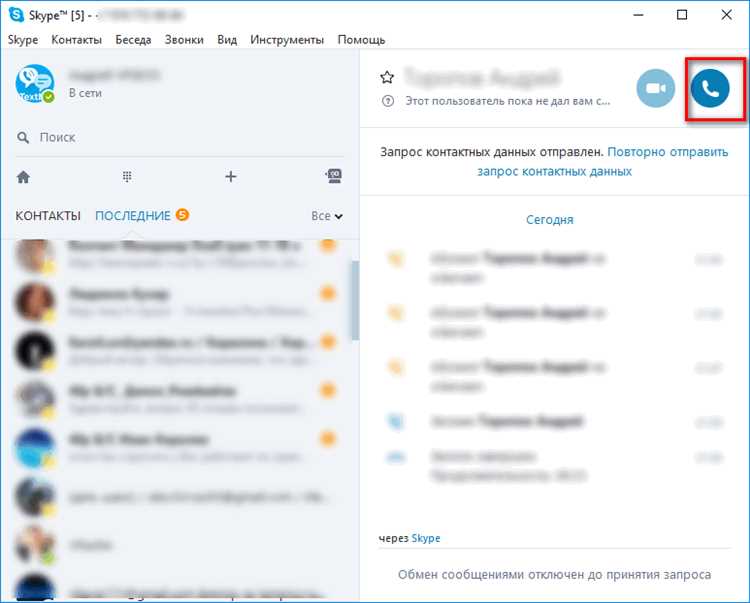Click the resend contact request link
The image size is (750, 603).
[x=603, y=162]
